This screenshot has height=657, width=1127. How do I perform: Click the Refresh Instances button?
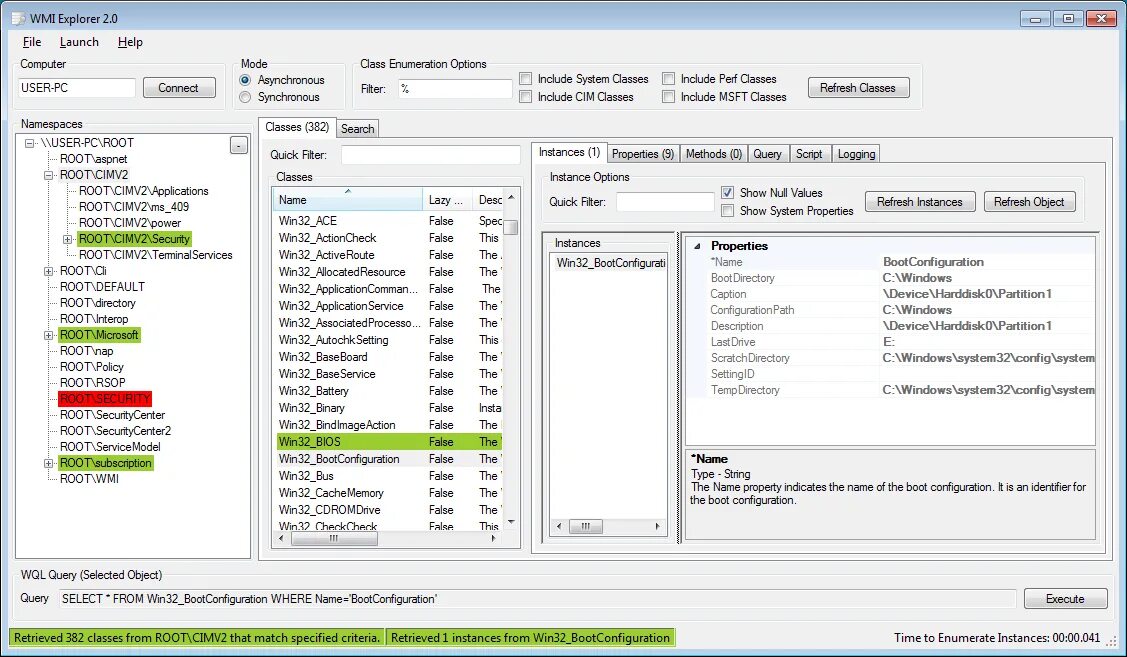pos(920,202)
